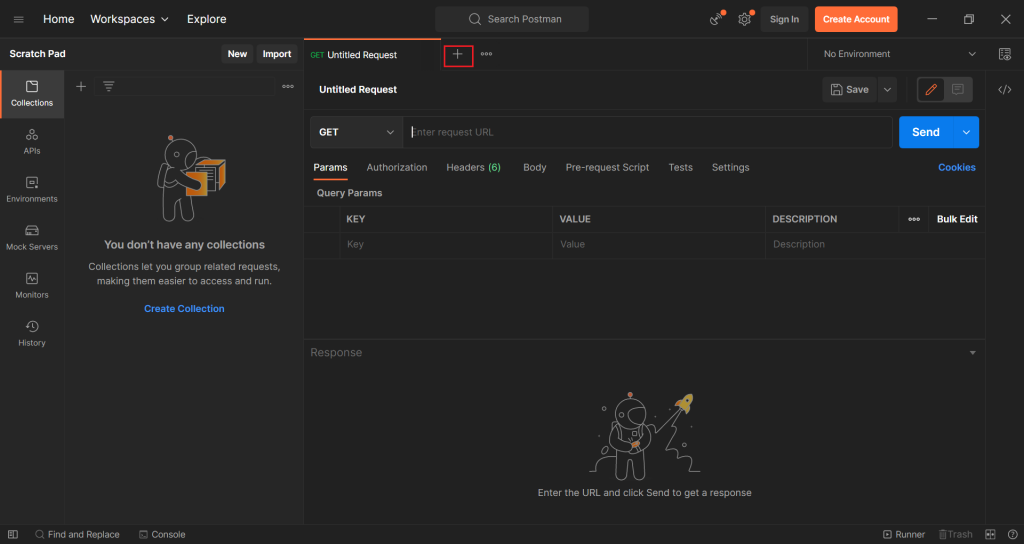The height and width of the screenshot is (544, 1024).
Task: Open the Cookies link
Action: 957,168
